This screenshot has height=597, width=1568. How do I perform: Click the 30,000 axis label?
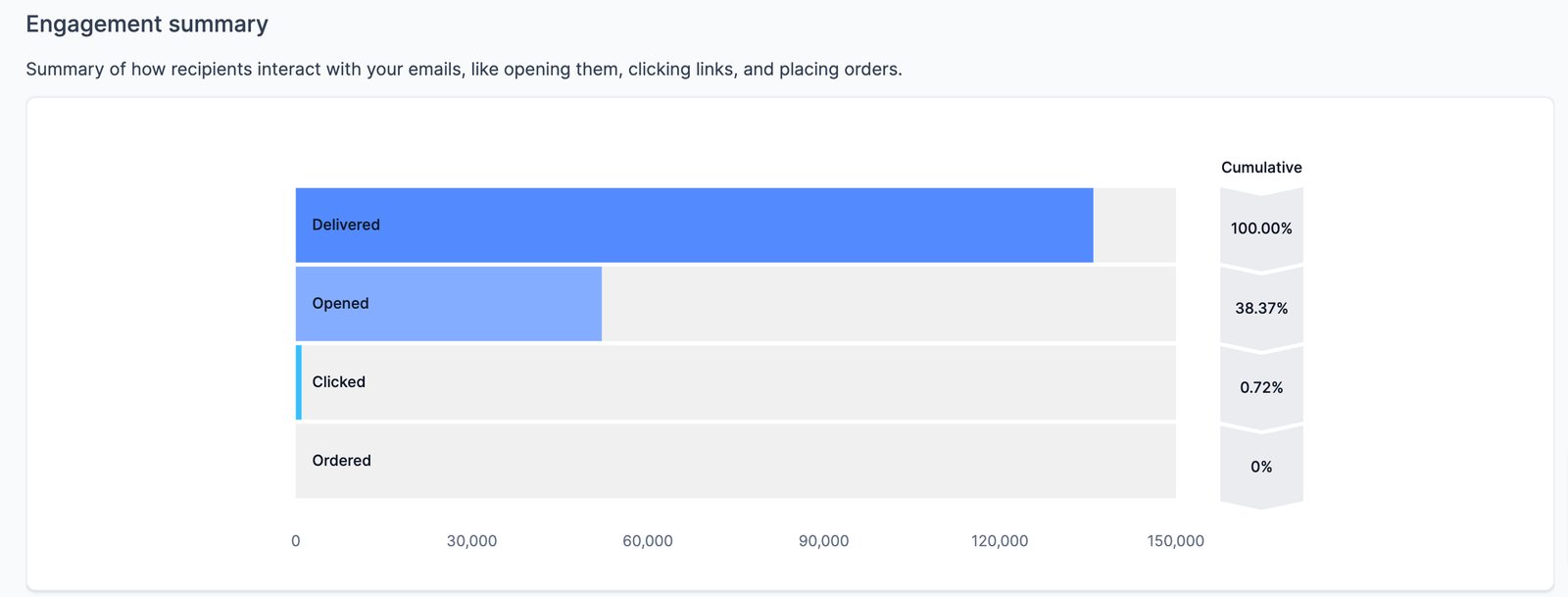(x=471, y=541)
